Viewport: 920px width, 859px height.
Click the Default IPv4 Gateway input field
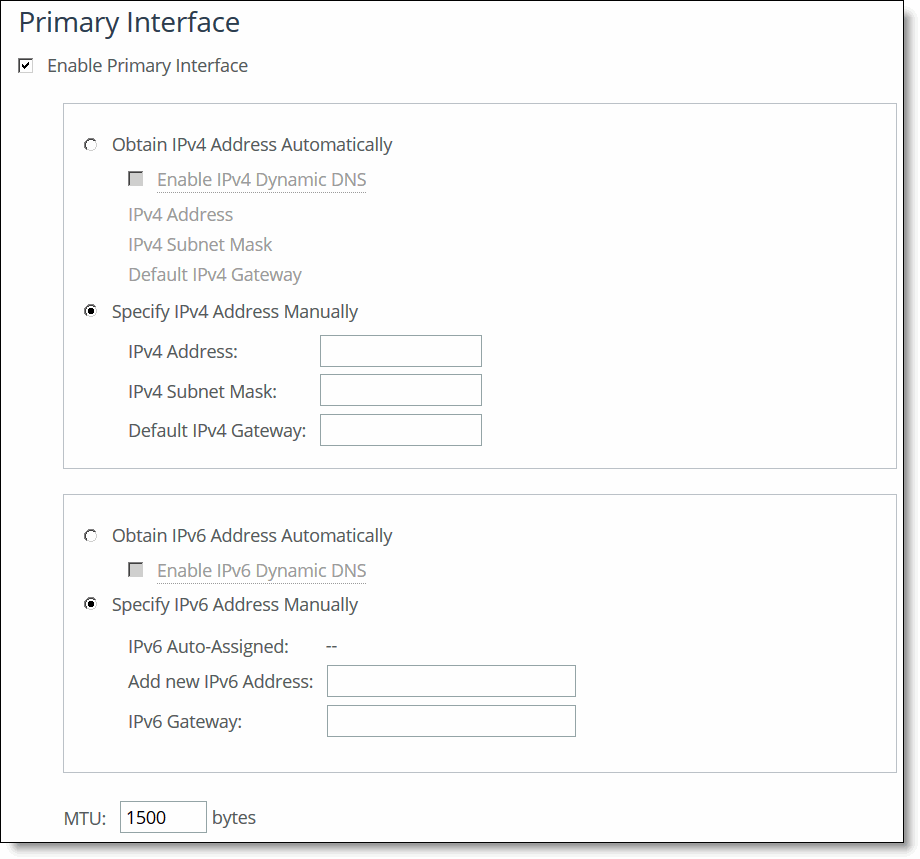tap(400, 429)
